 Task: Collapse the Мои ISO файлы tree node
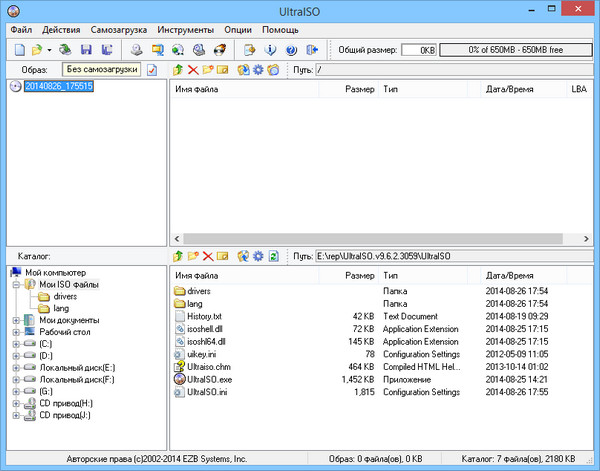point(16,284)
